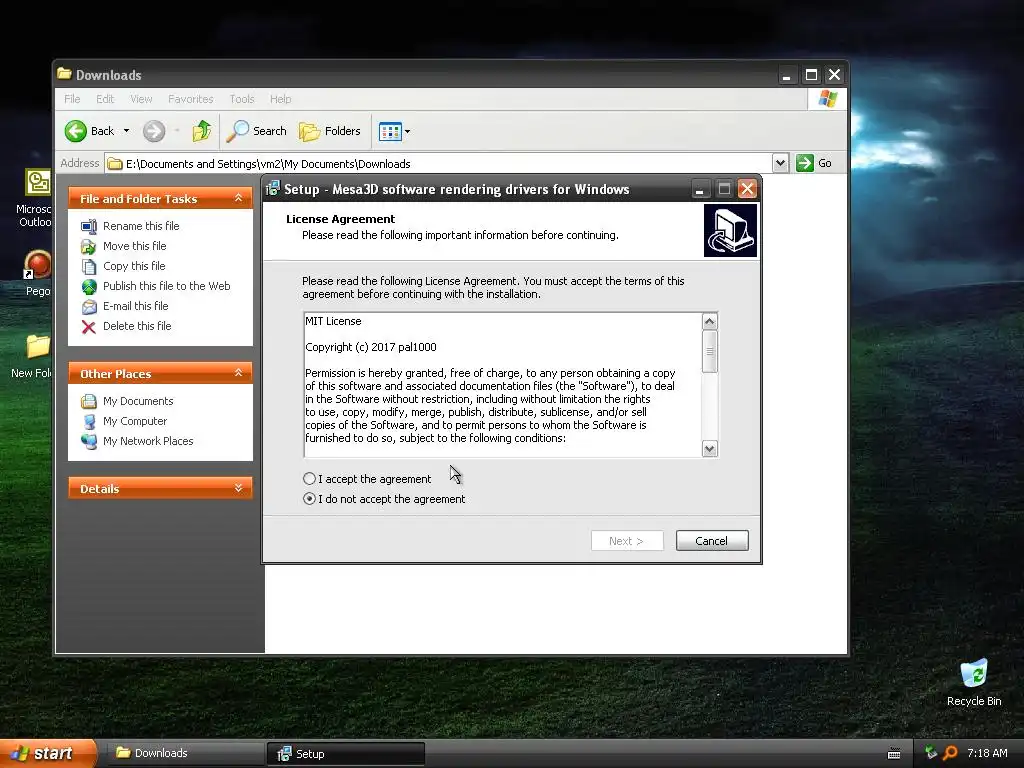
Task: Go back using the green Back arrow
Action: pyautogui.click(x=76, y=131)
